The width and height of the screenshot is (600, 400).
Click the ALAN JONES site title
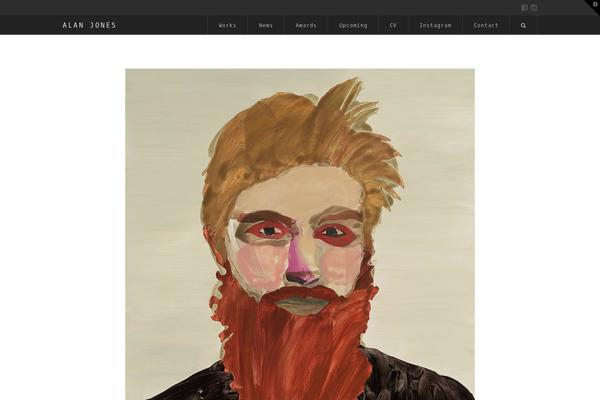[x=89, y=25]
